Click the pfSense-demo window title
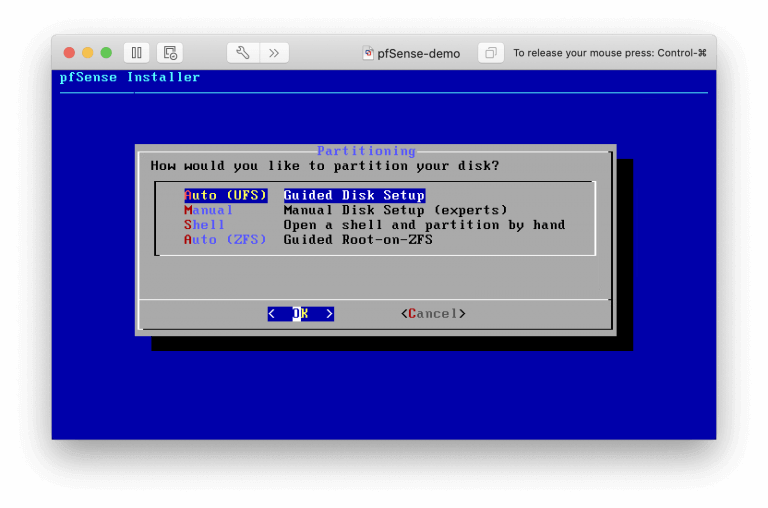The width and height of the screenshot is (768, 508). click(419, 53)
